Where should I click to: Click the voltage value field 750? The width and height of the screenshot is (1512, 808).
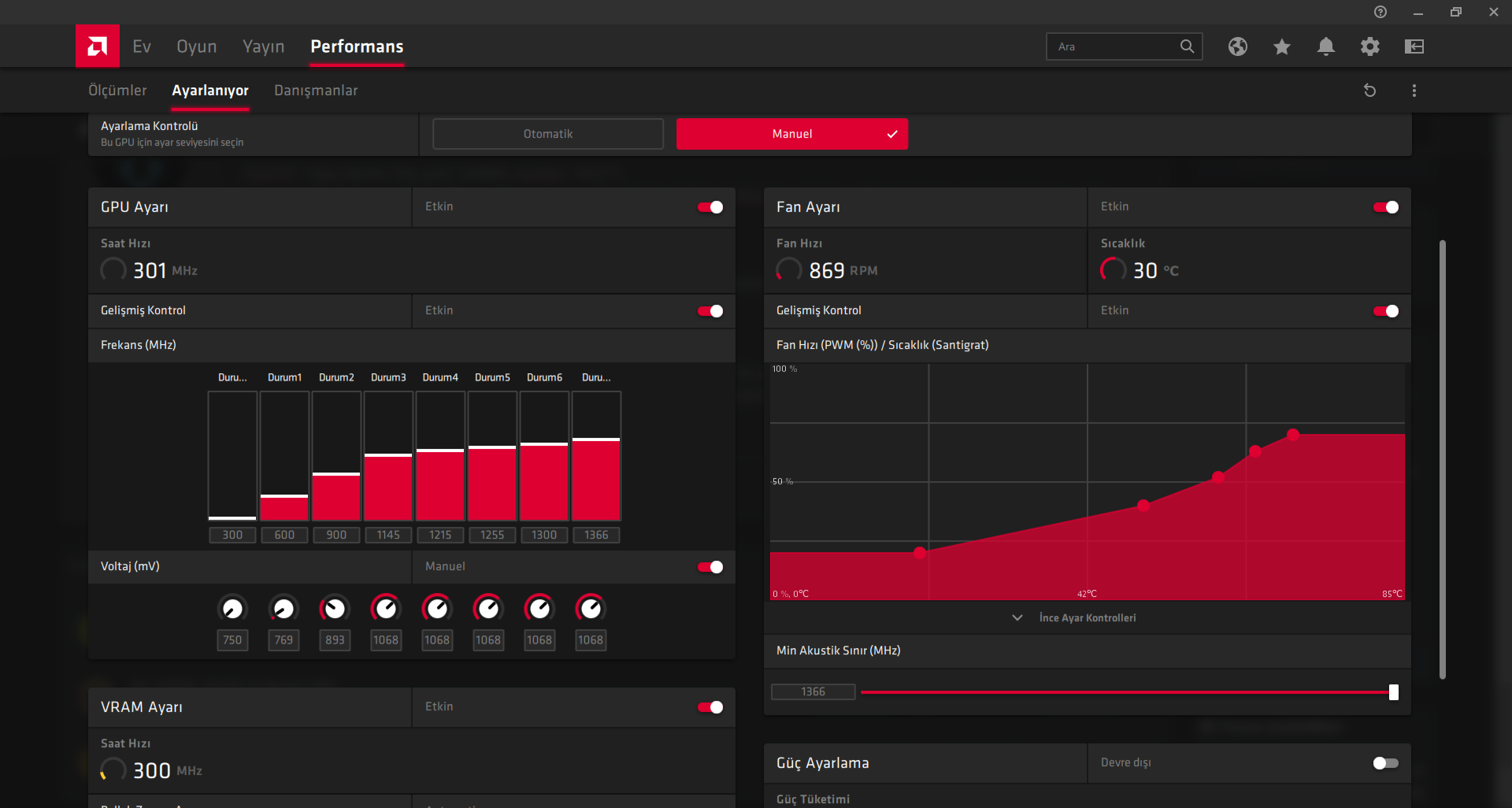[x=232, y=640]
